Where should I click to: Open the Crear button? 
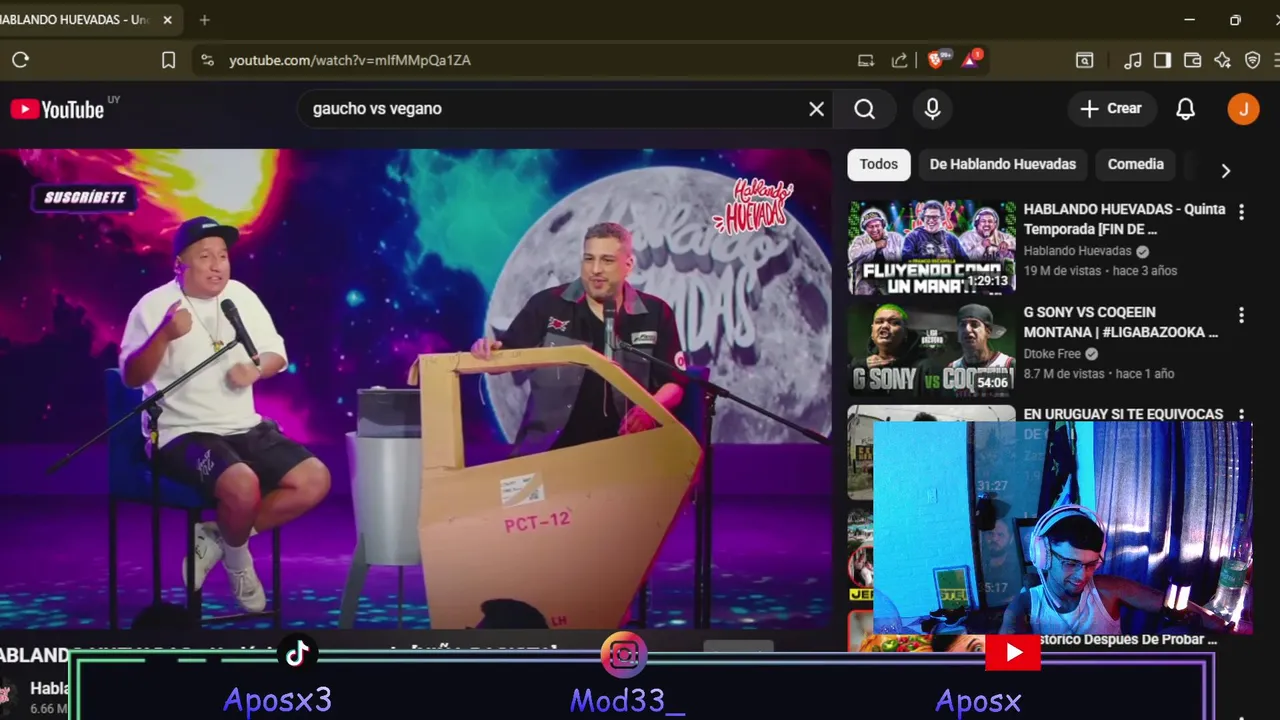1111,109
